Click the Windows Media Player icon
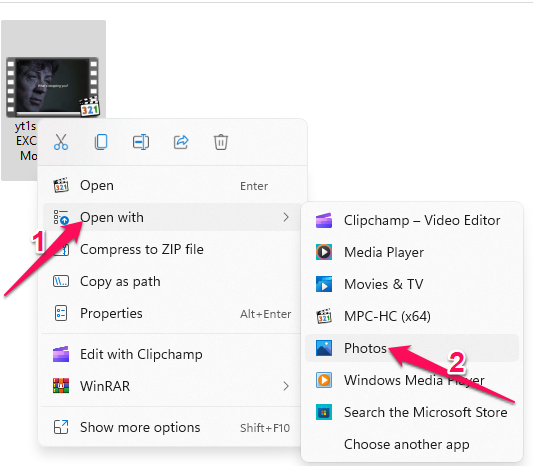This screenshot has height=466, width=533. pyautogui.click(x=324, y=380)
